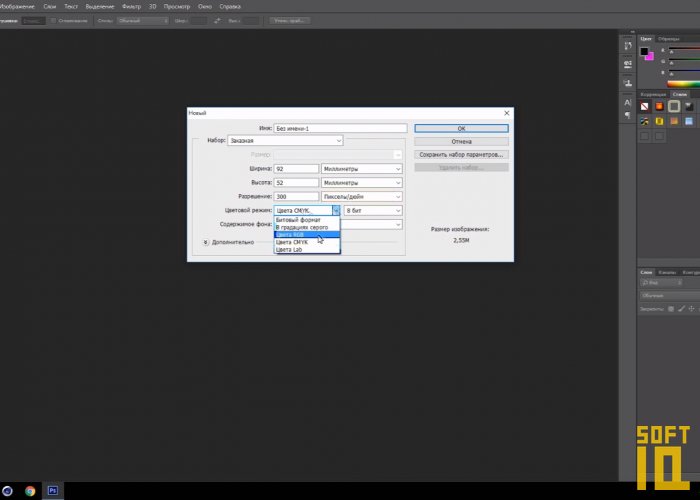Apply the orange glossy button style
Screen dimensions: 700x500
(659, 106)
